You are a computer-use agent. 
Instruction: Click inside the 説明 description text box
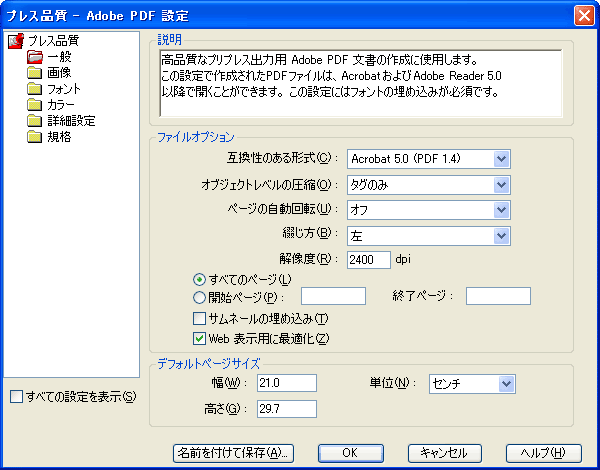361,83
